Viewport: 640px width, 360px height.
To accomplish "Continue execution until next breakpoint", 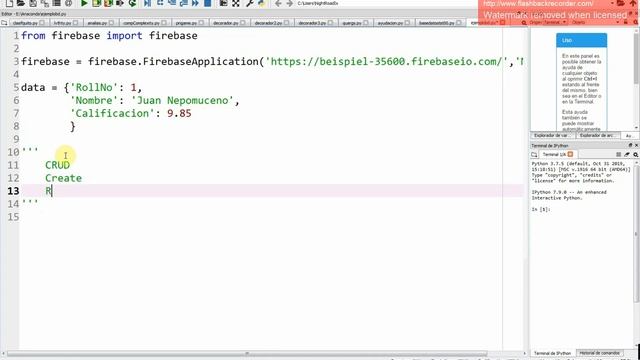I will 196,3.
